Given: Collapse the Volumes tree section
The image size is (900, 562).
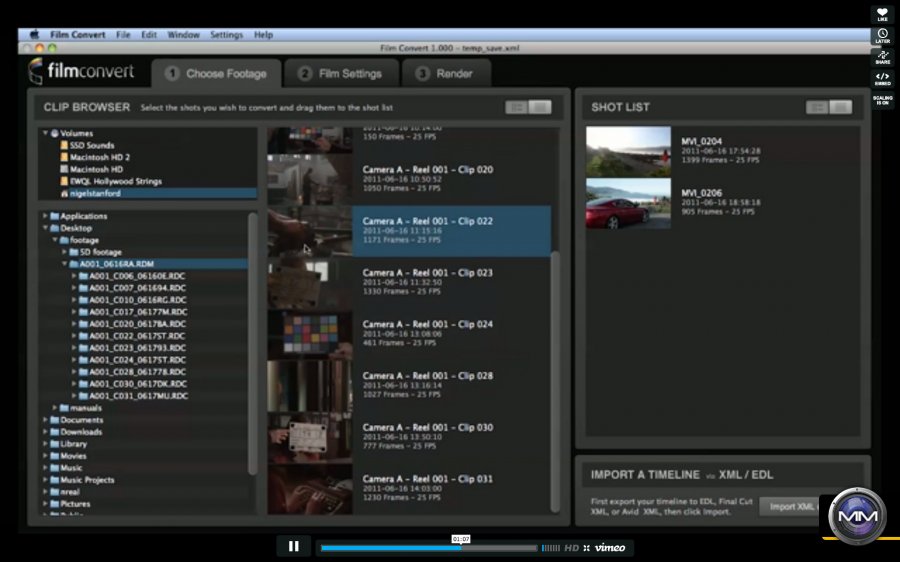Looking at the screenshot, I should pyautogui.click(x=45, y=133).
